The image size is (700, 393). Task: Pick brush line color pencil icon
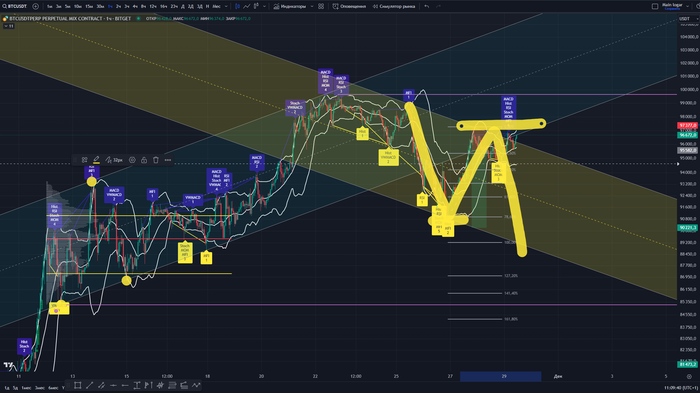[96, 160]
